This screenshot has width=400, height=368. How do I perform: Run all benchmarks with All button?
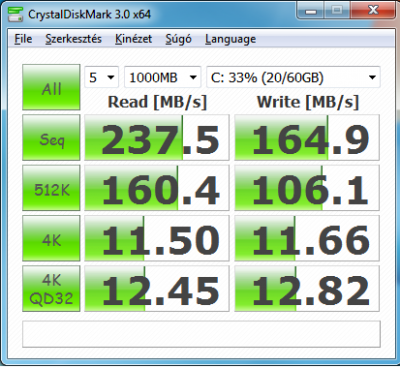tap(51, 87)
